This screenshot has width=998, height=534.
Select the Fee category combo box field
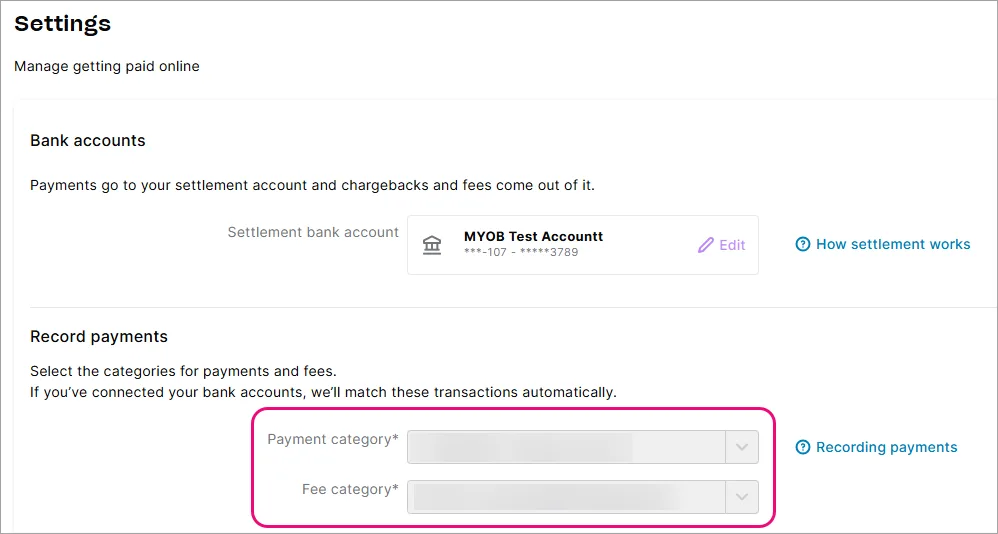point(582,496)
